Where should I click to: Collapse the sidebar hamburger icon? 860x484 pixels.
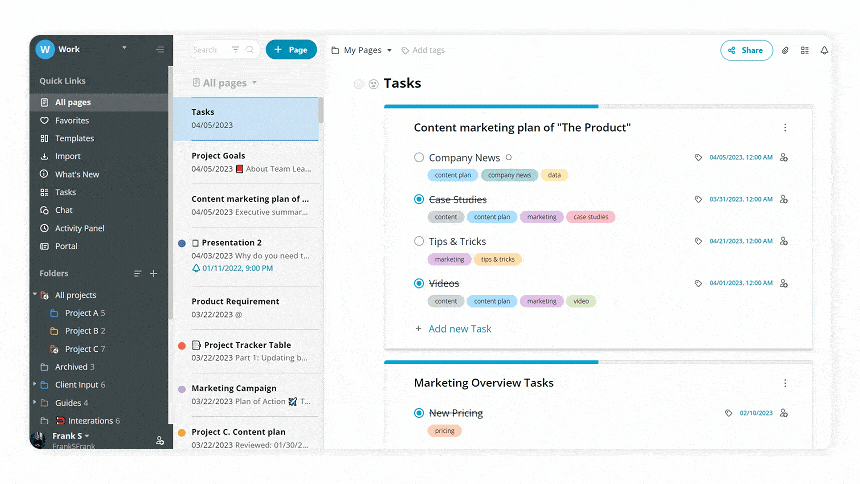(x=160, y=49)
